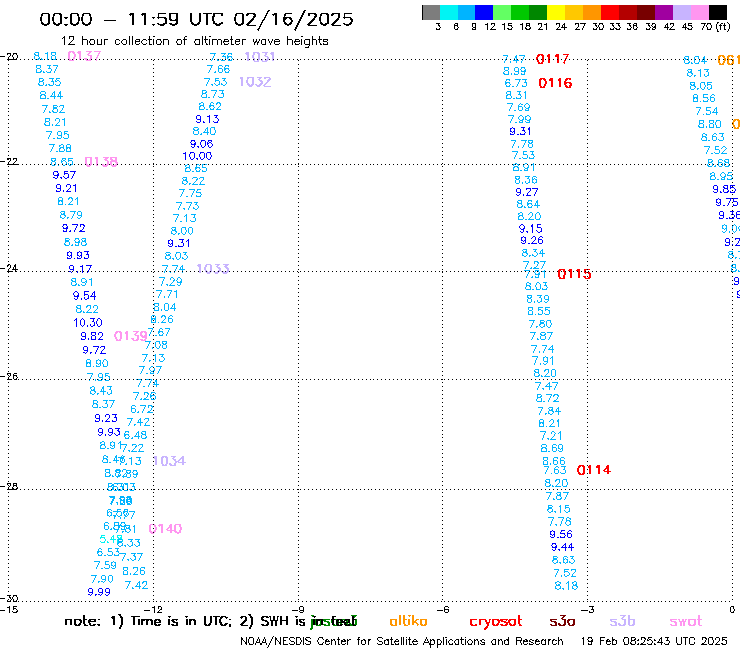Viewport: 740px width, 650px height.
Task: Click the cryosat time stamp '0115'
Action: click(x=574, y=274)
